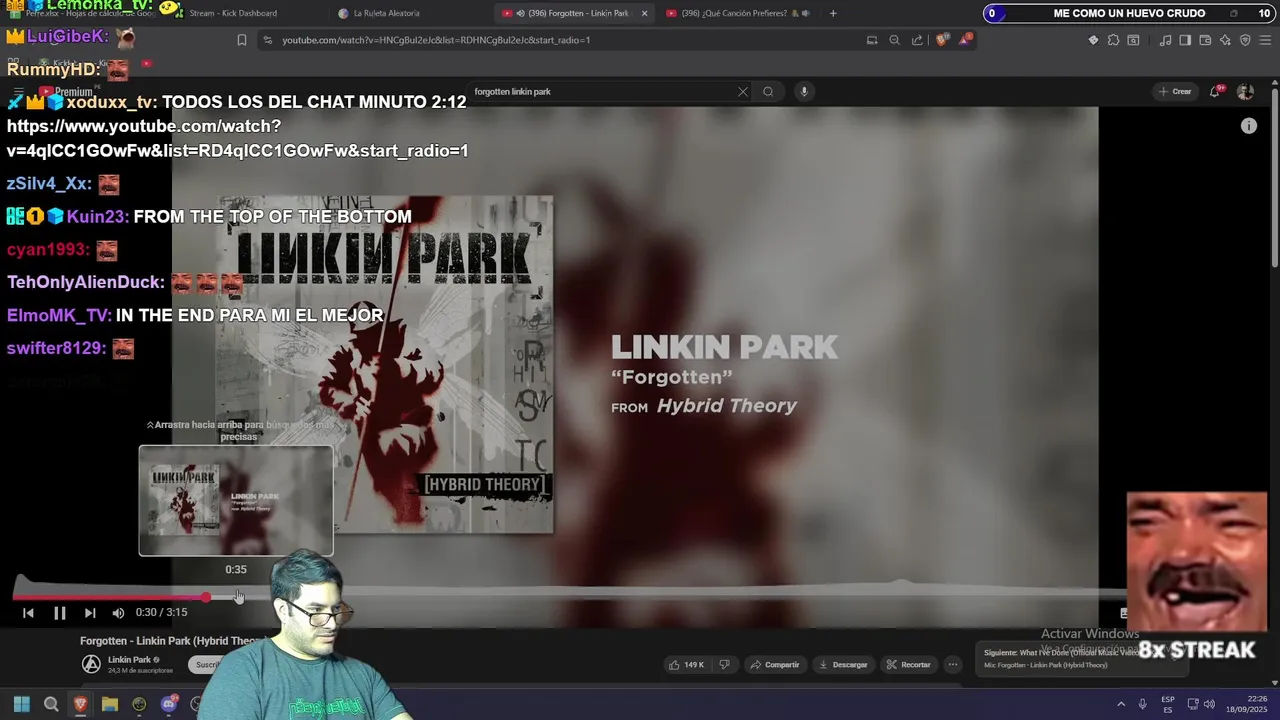The width and height of the screenshot is (1280, 720).
Task: Click the share page icon in address bar
Action: [917, 40]
